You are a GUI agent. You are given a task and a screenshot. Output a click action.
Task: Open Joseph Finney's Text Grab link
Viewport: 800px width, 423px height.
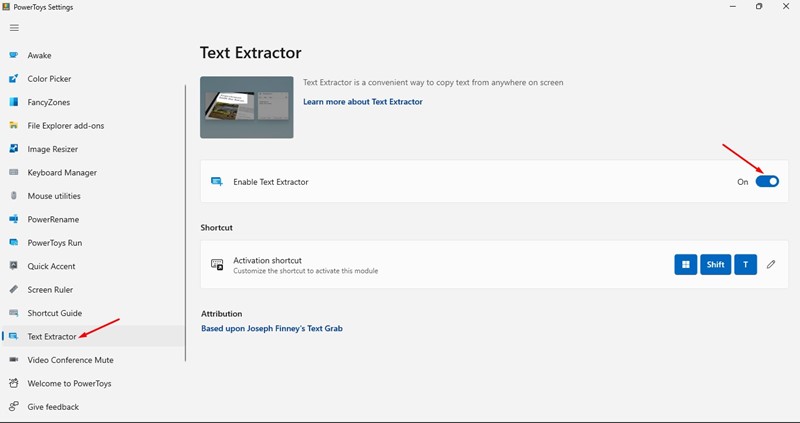(272, 328)
